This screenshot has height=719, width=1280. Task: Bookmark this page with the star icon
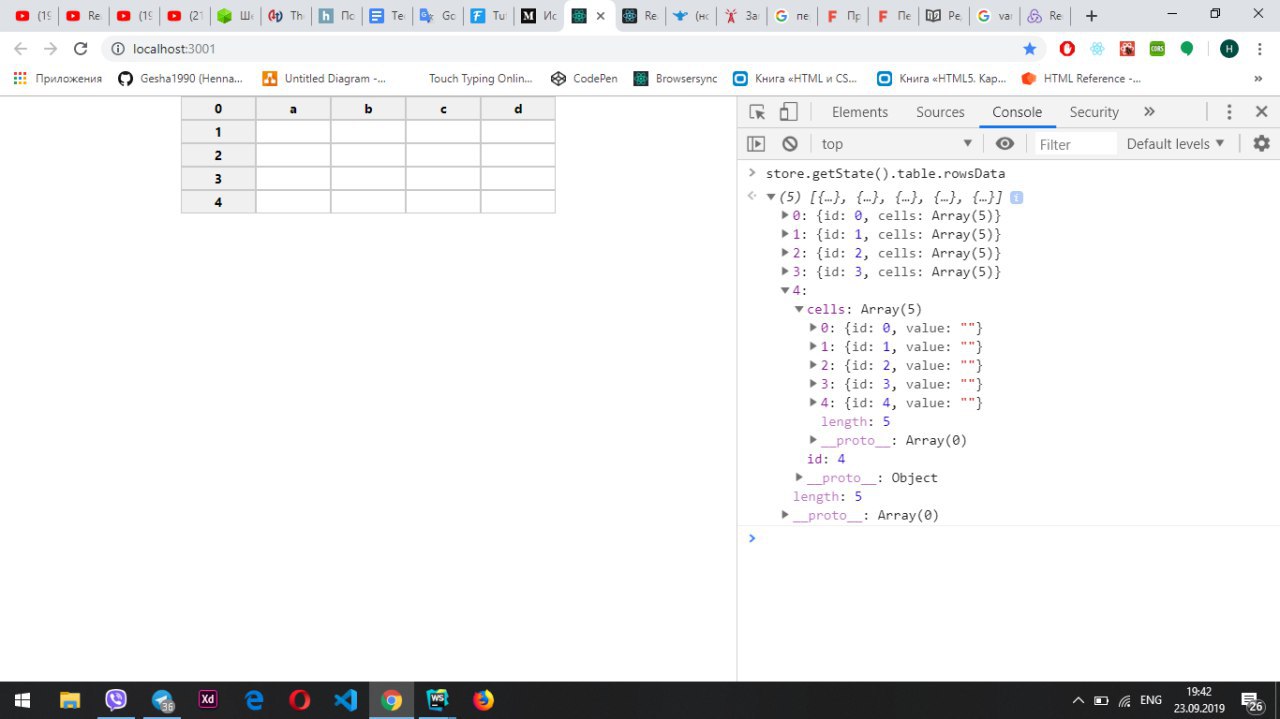pyautogui.click(x=1030, y=49)
